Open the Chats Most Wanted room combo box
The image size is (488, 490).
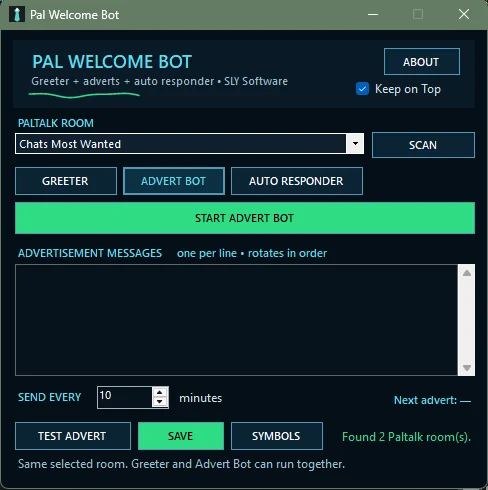(189, 144)
